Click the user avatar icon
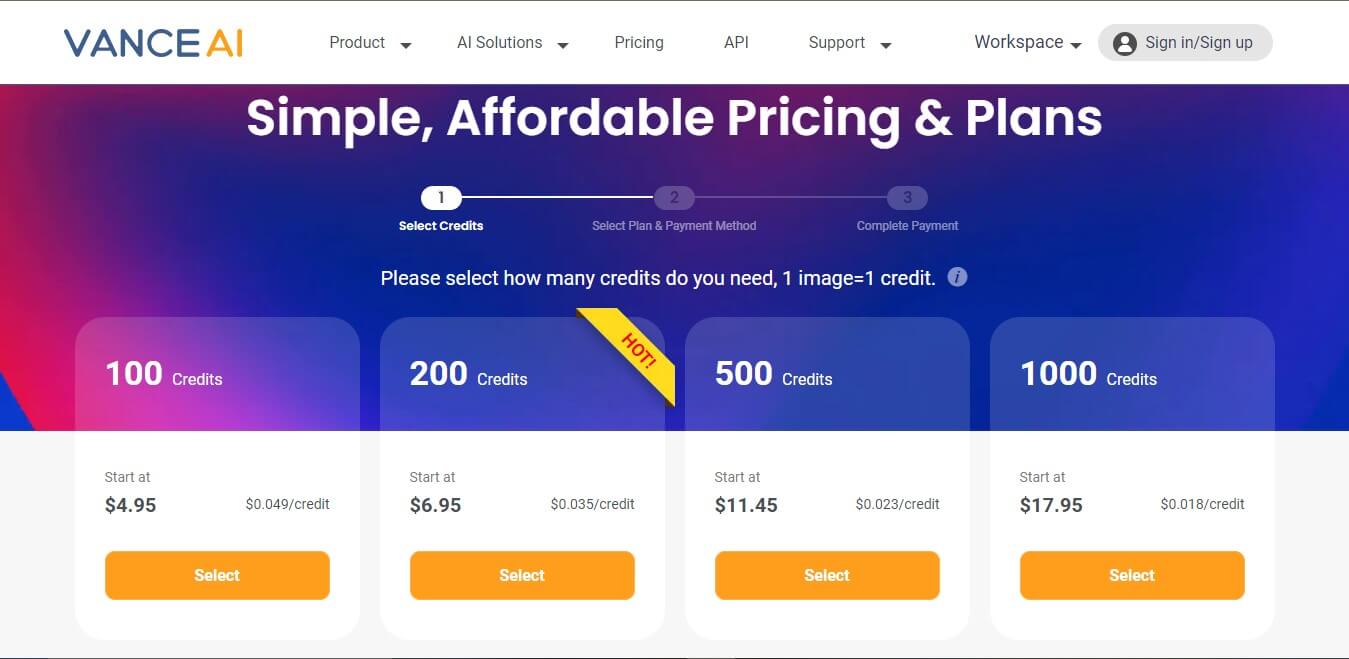This screenshot has width=1349, height=659. pos(1124,43)
